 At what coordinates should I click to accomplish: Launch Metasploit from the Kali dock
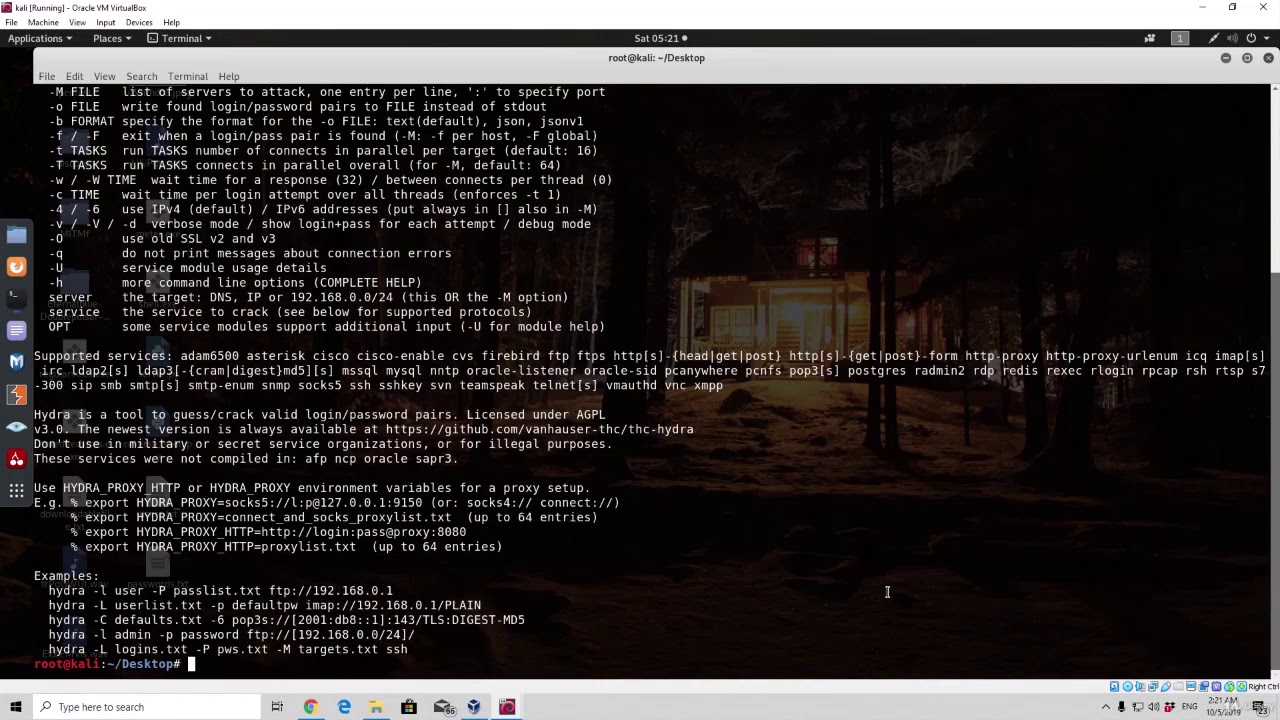(16, 362)
